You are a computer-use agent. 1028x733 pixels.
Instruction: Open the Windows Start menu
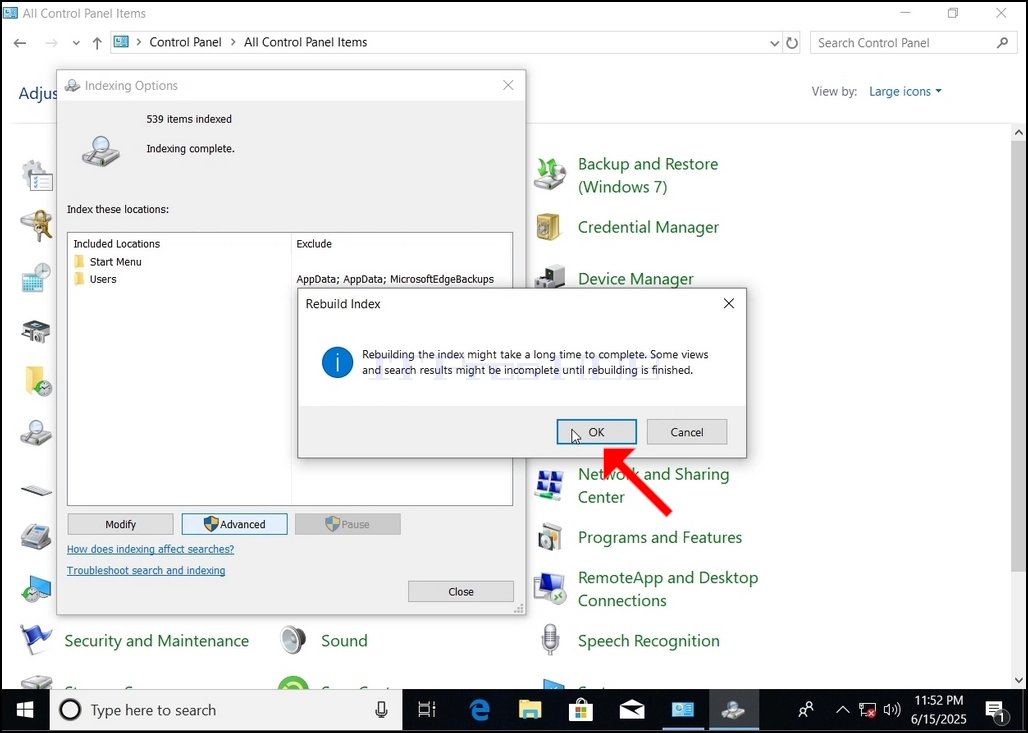[25, 710]
